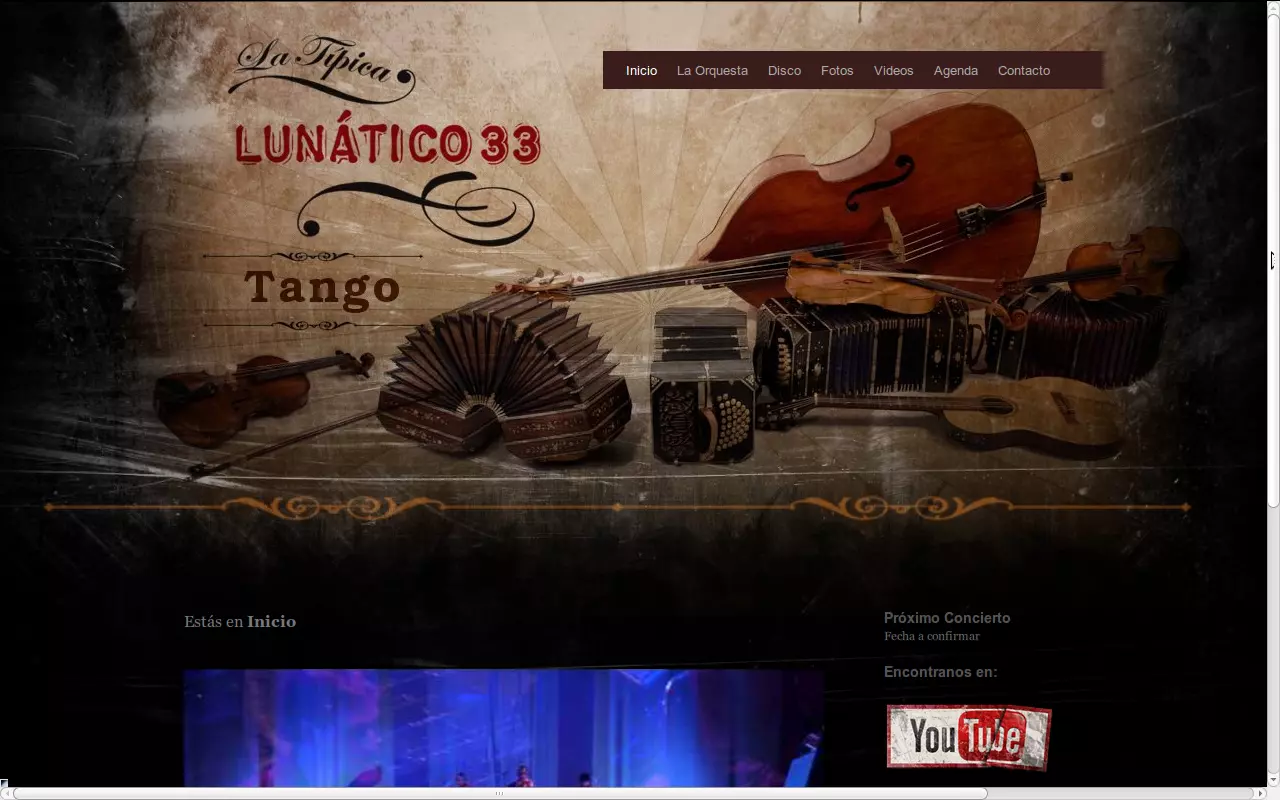Click the Próximo Concierto heading

pos(946,618)
